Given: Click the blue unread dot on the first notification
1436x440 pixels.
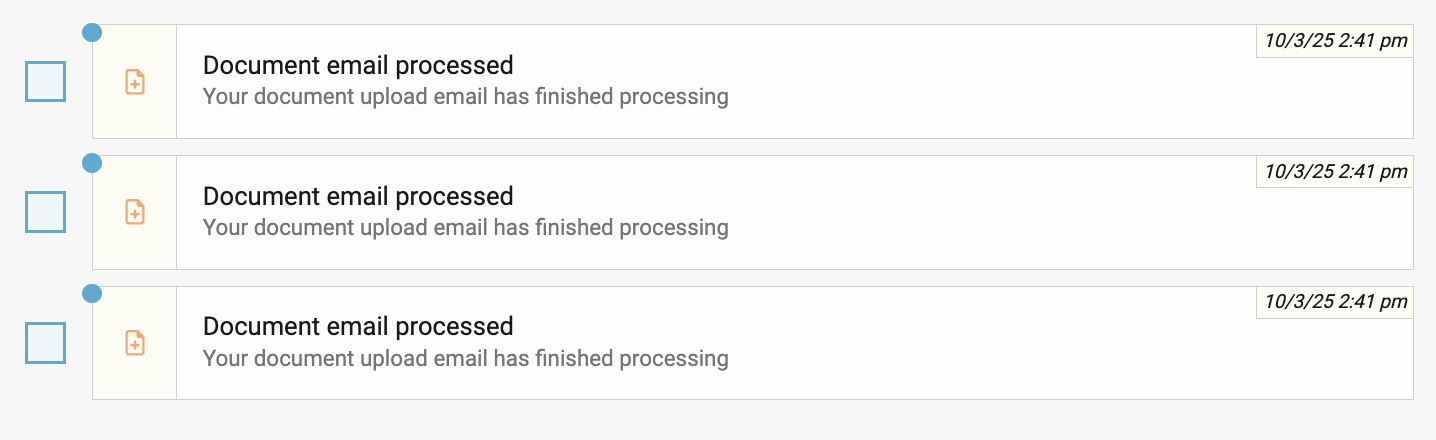Looking at the screenshot, I should [x=92, y=33].
